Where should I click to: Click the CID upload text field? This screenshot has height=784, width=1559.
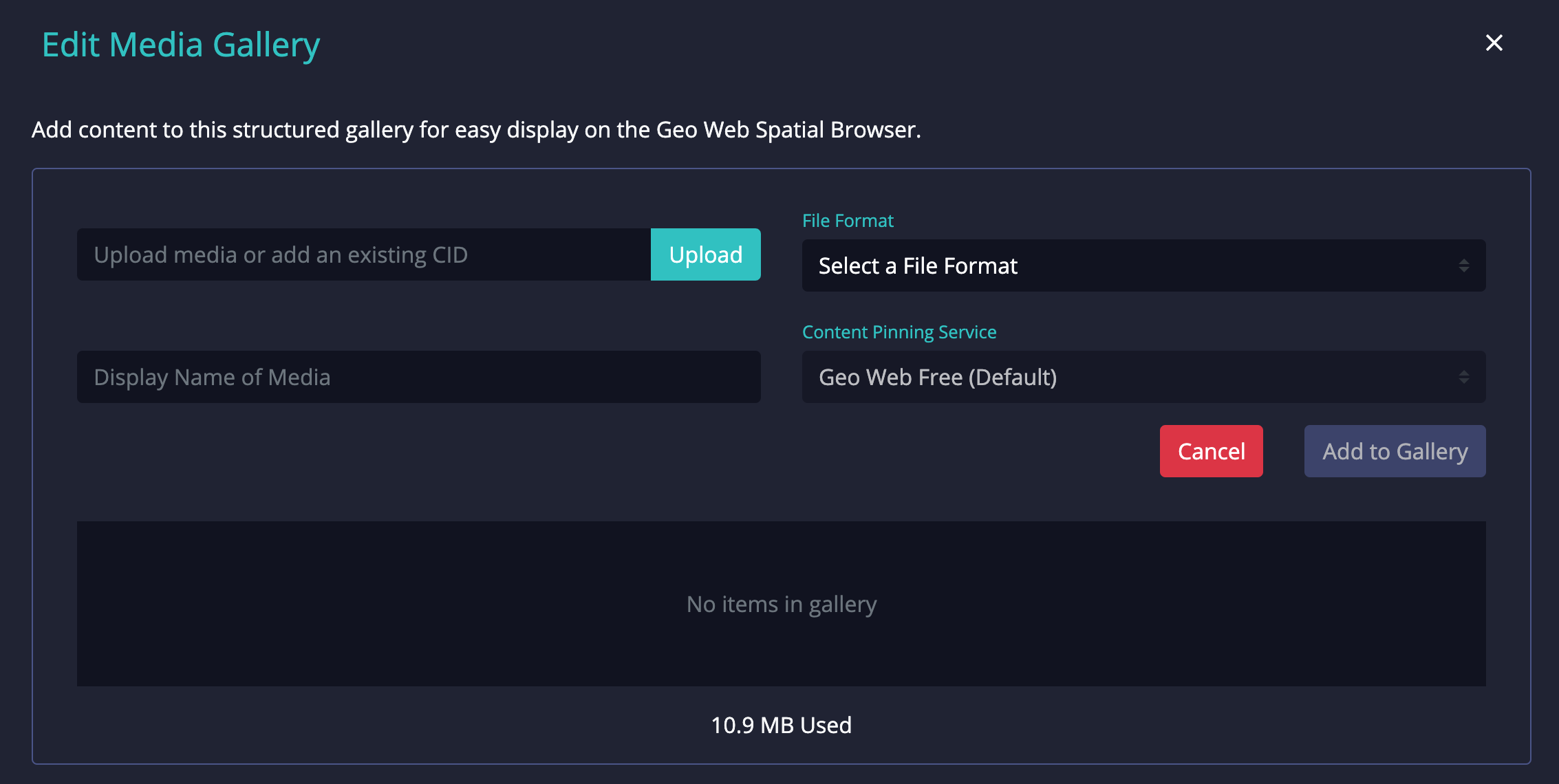[363, 254]
